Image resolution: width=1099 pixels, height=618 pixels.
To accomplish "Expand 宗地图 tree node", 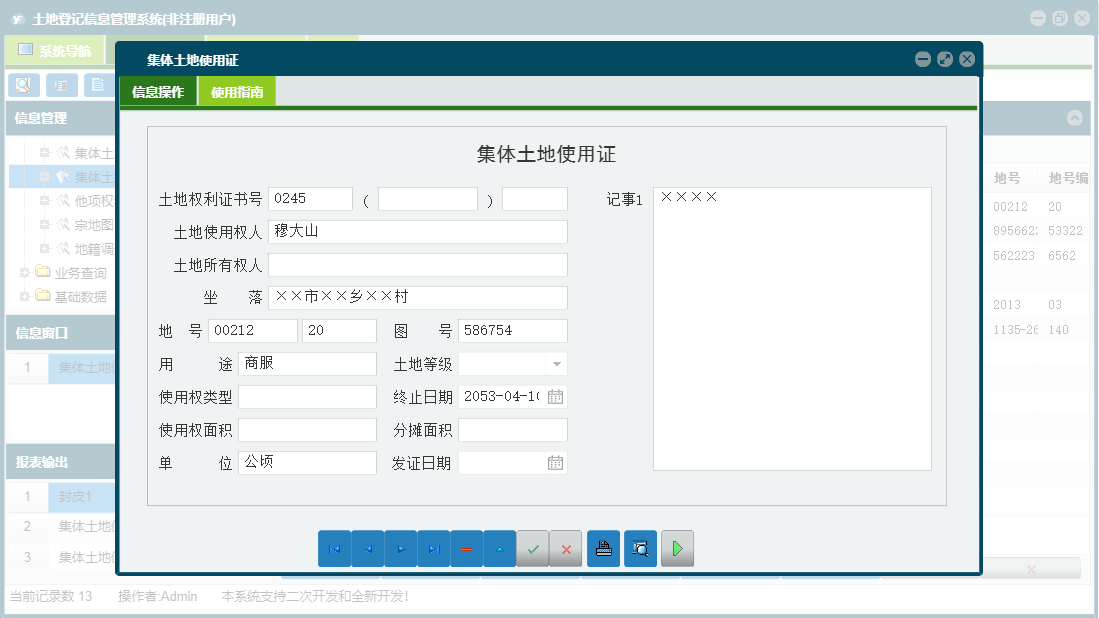I will click(x=44, y=224).
